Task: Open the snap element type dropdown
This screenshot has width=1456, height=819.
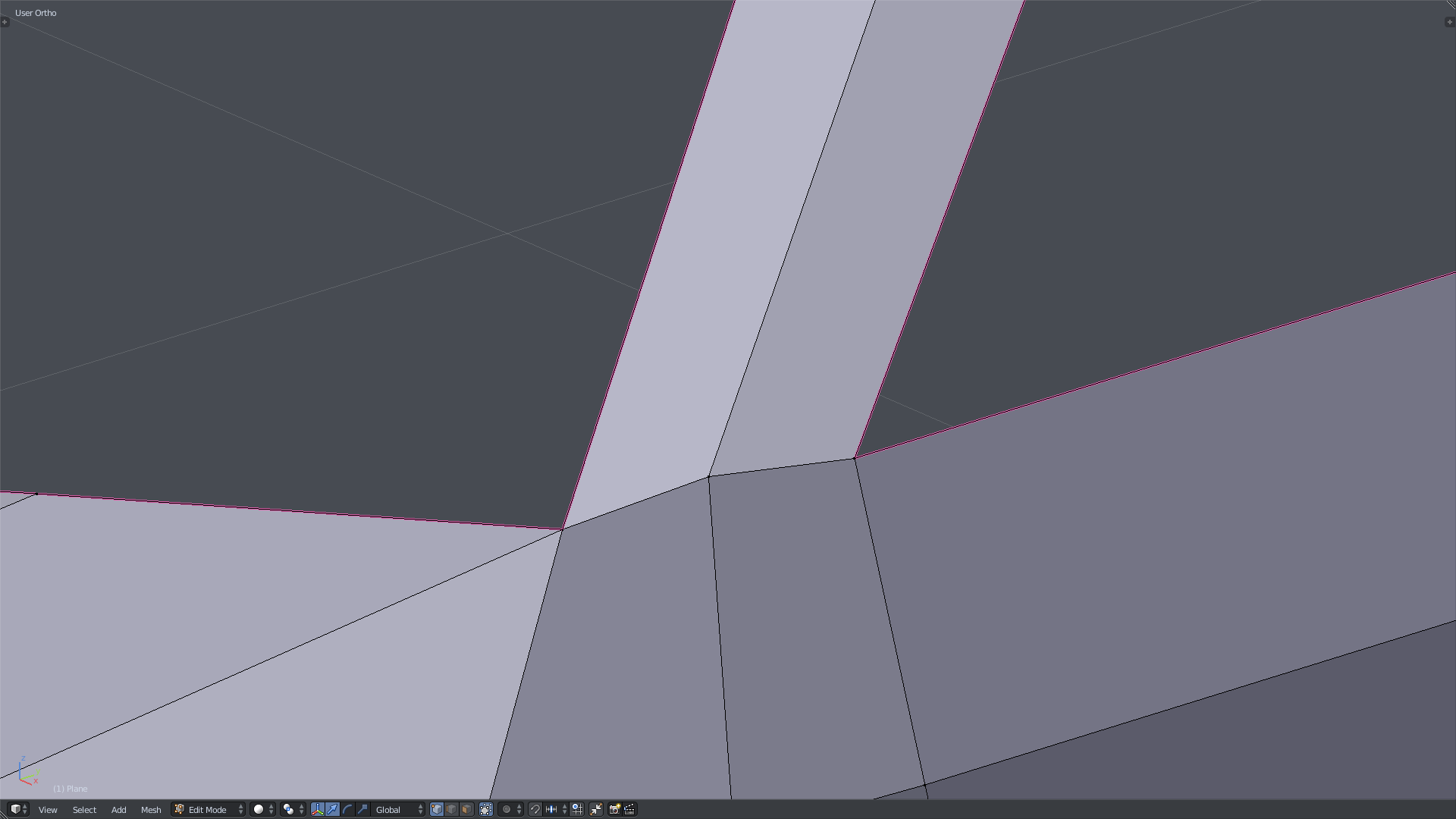Action: [556, 809]
